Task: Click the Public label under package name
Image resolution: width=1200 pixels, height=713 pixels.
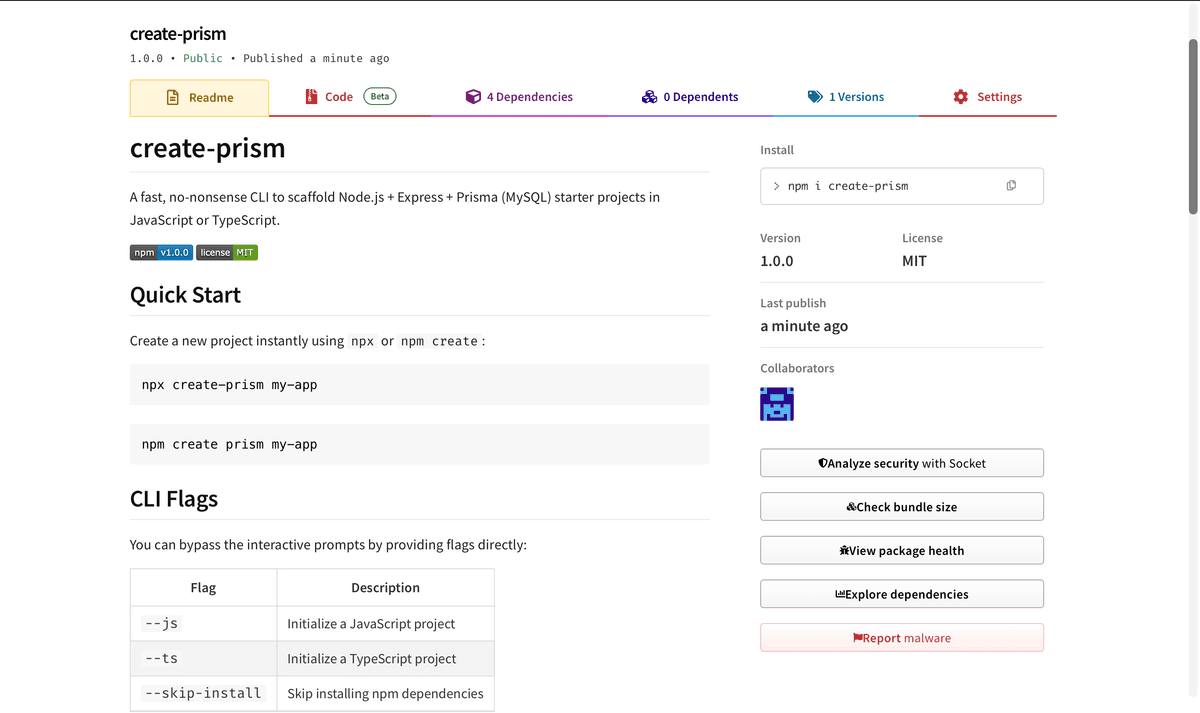Action: (x=203, y=58)
